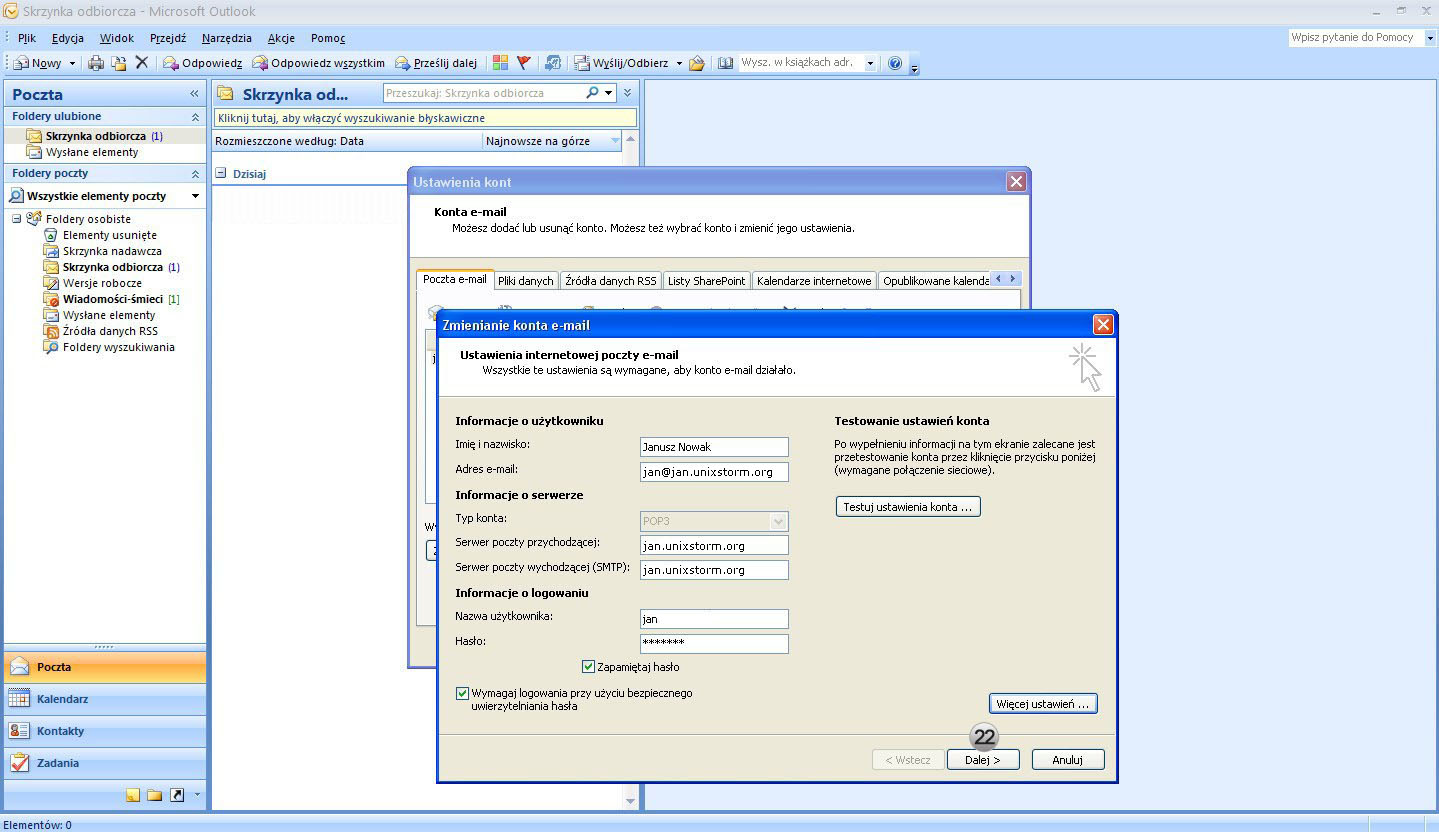Expand the query builder double chevron
Image resolution: width=1439 pixels, height=832 pixels.
tap(627, 93)
